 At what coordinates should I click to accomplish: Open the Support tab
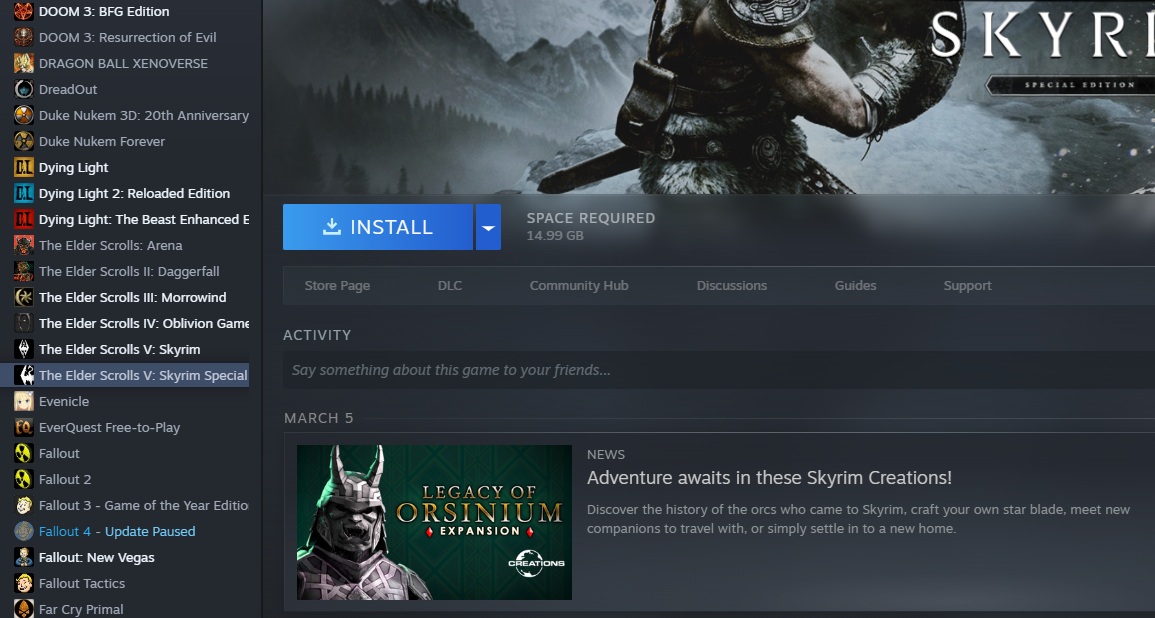(967, 286)
